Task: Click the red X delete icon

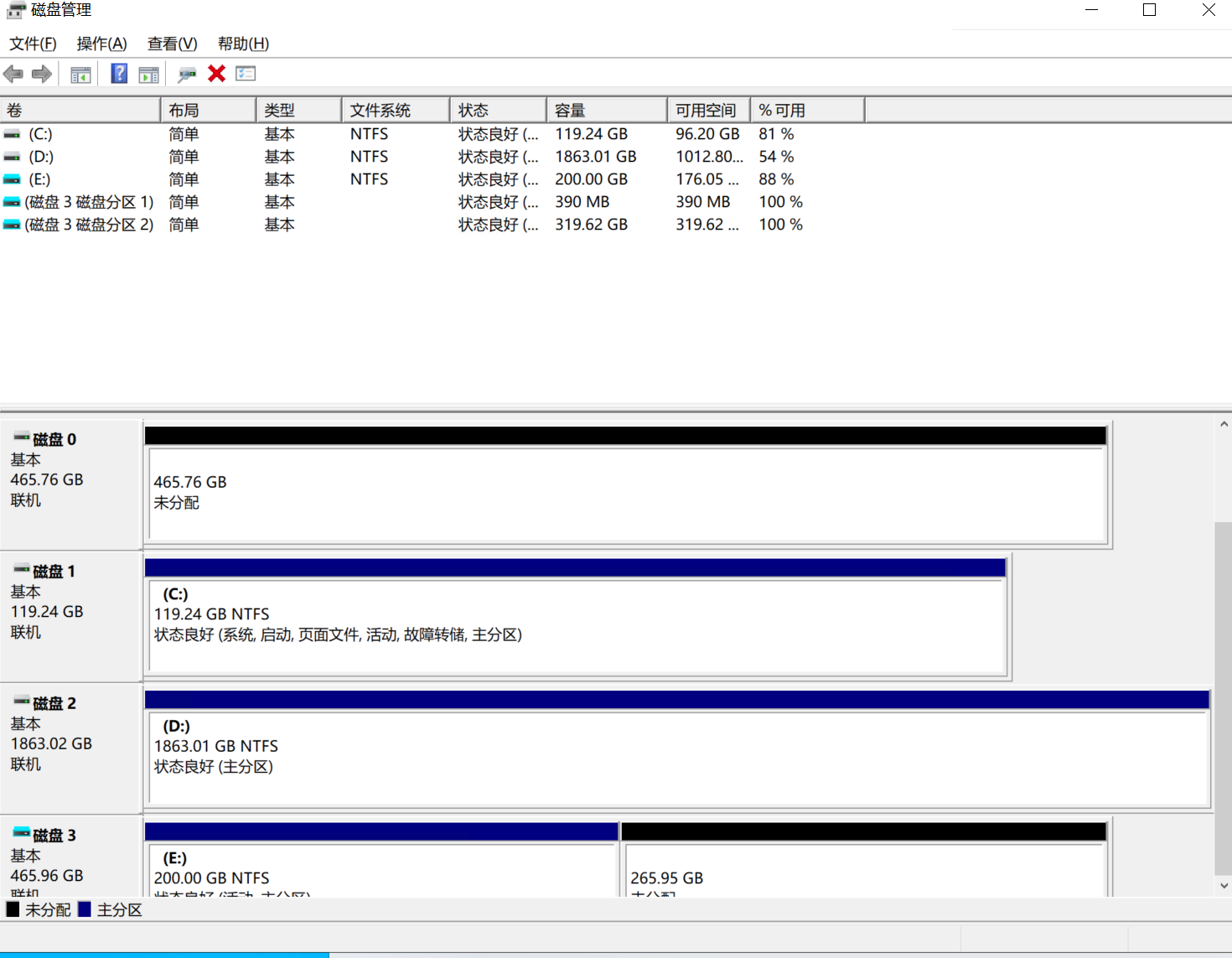Action: point(216,74)
